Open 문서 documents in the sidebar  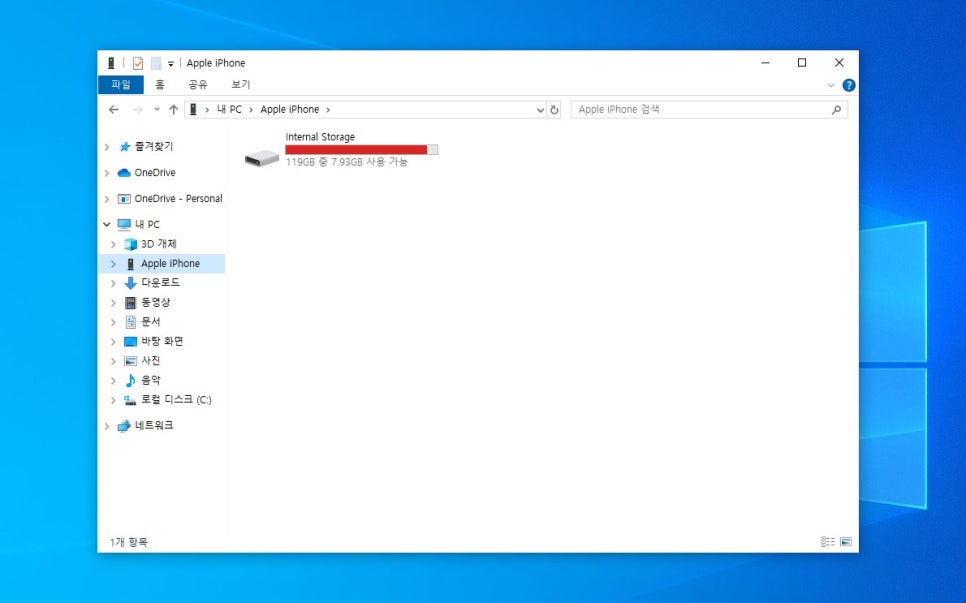150,322
